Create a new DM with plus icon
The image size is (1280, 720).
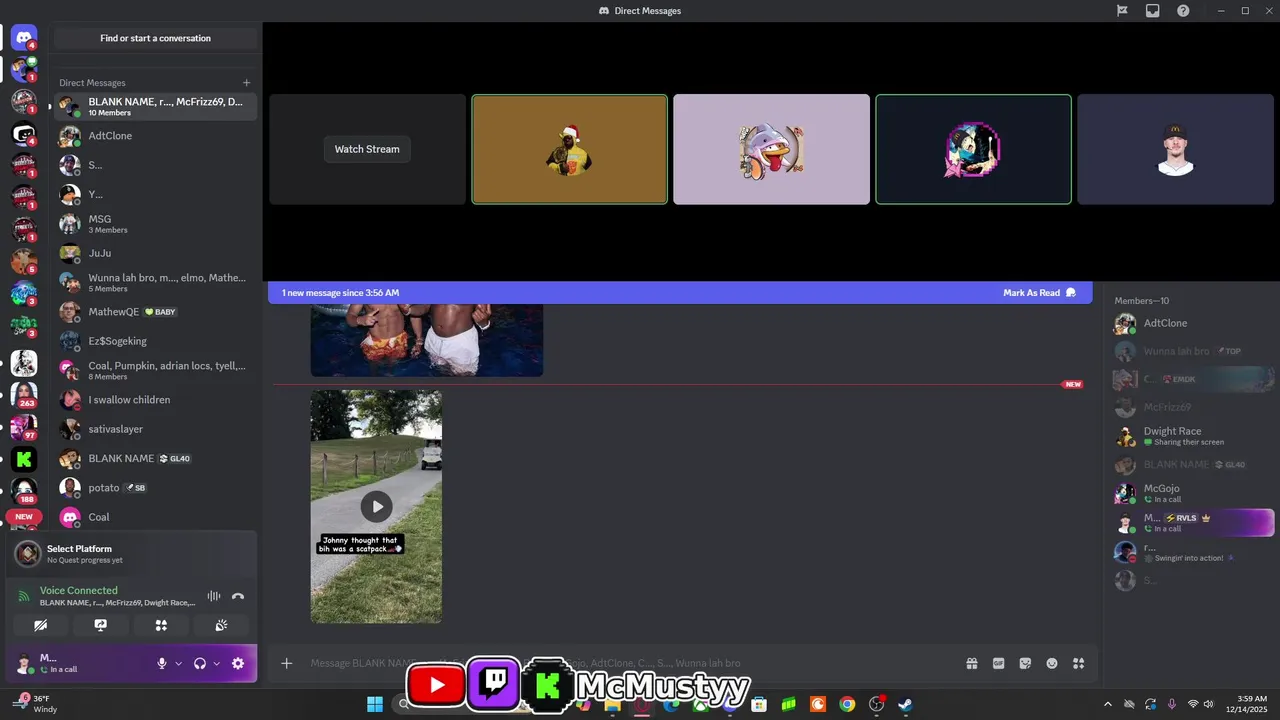click(247, 83)
